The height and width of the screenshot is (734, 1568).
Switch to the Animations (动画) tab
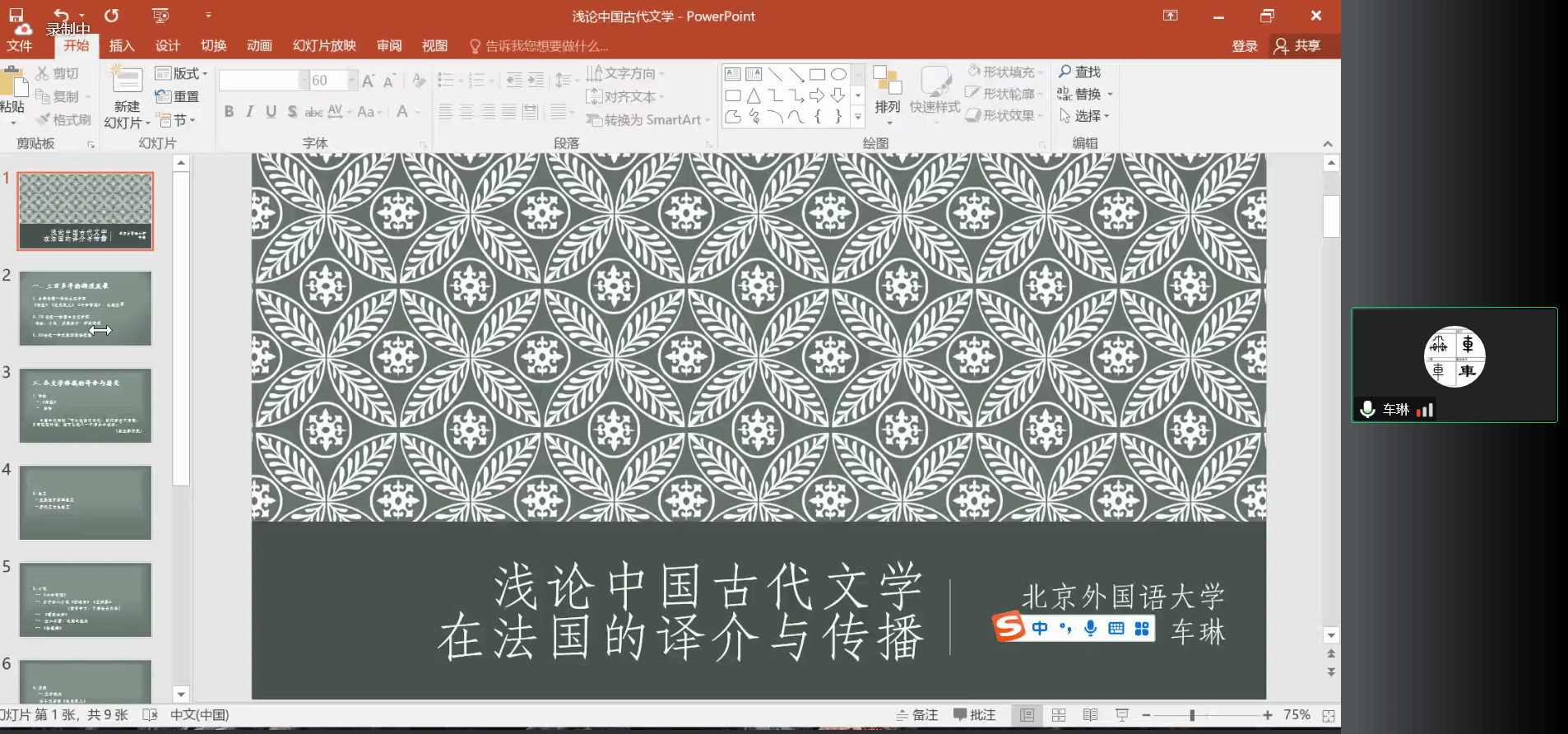tap(259, 45)
